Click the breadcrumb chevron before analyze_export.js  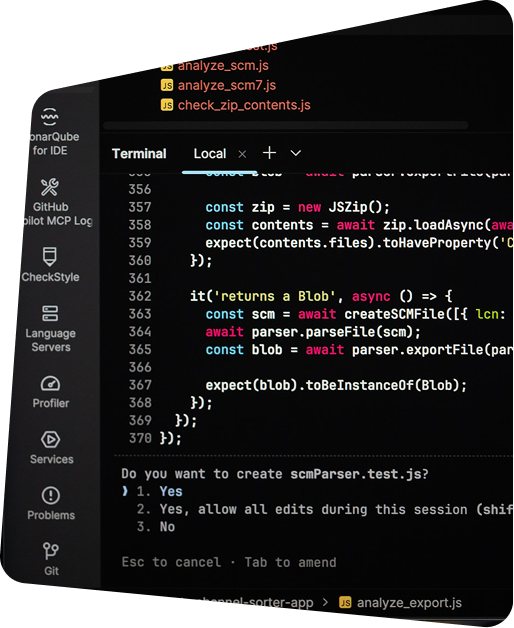coord(325,602)
